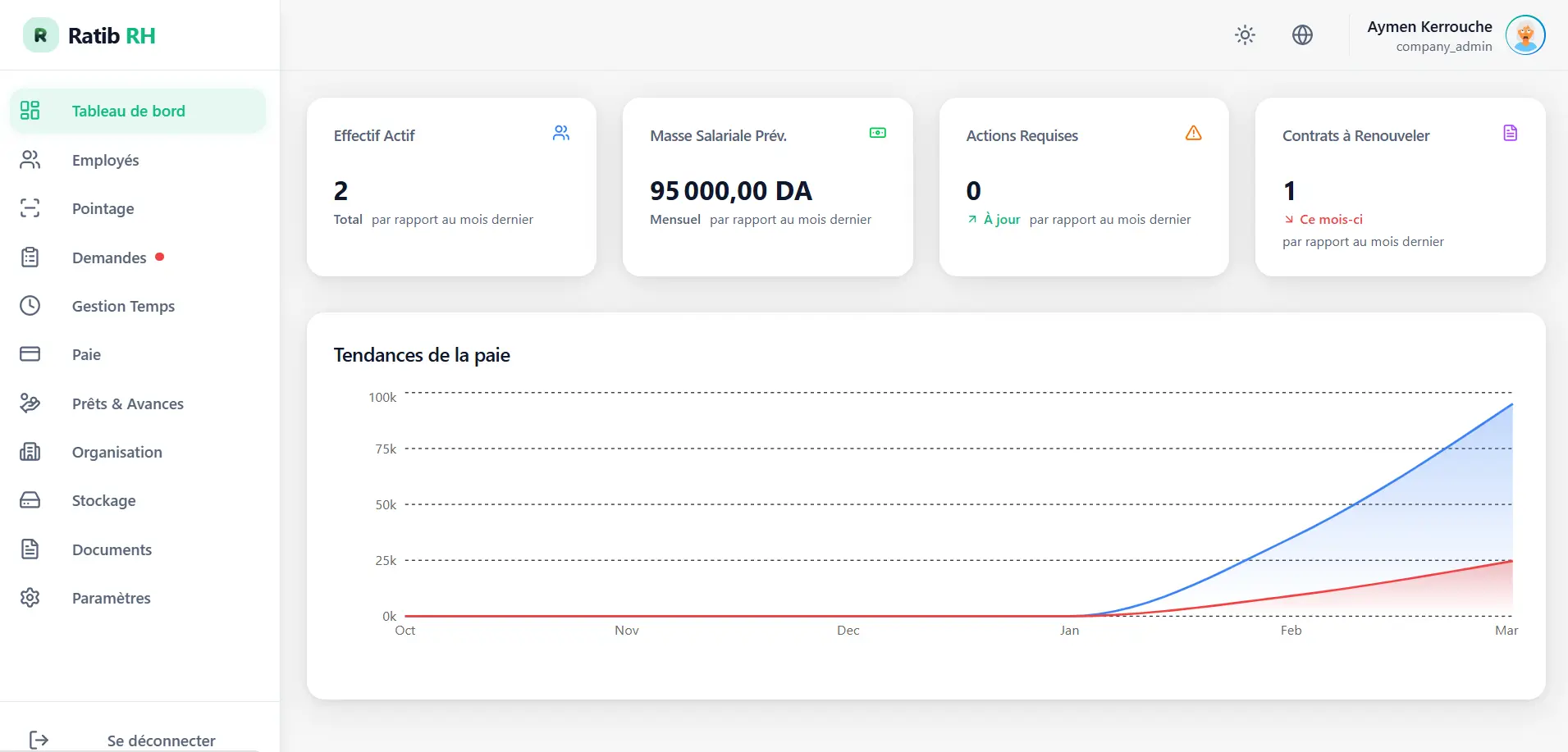Open the language globe selector
Viewport: 1568px width, 752px height.
coord(1302,34)
